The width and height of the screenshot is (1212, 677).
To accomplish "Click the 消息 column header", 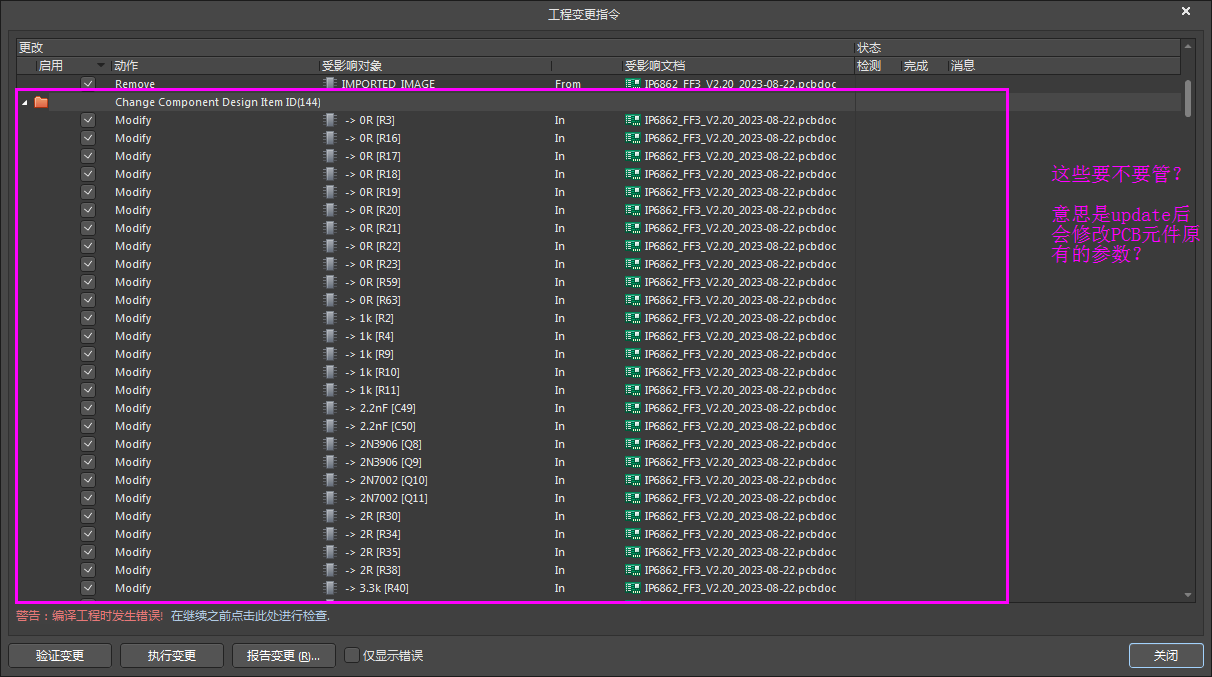I will tap(963, 66).
